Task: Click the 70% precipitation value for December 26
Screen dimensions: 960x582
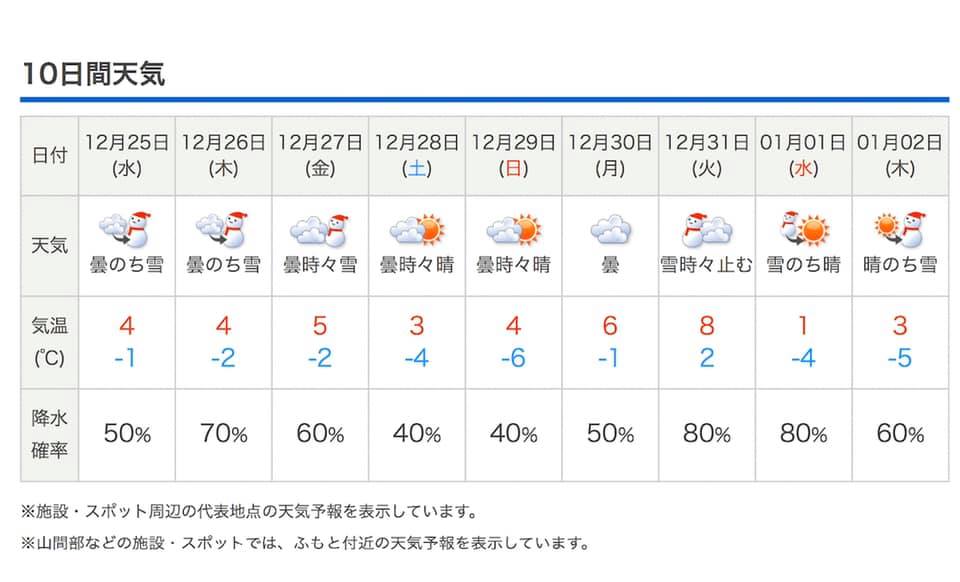Action: (x=223, y=434)
